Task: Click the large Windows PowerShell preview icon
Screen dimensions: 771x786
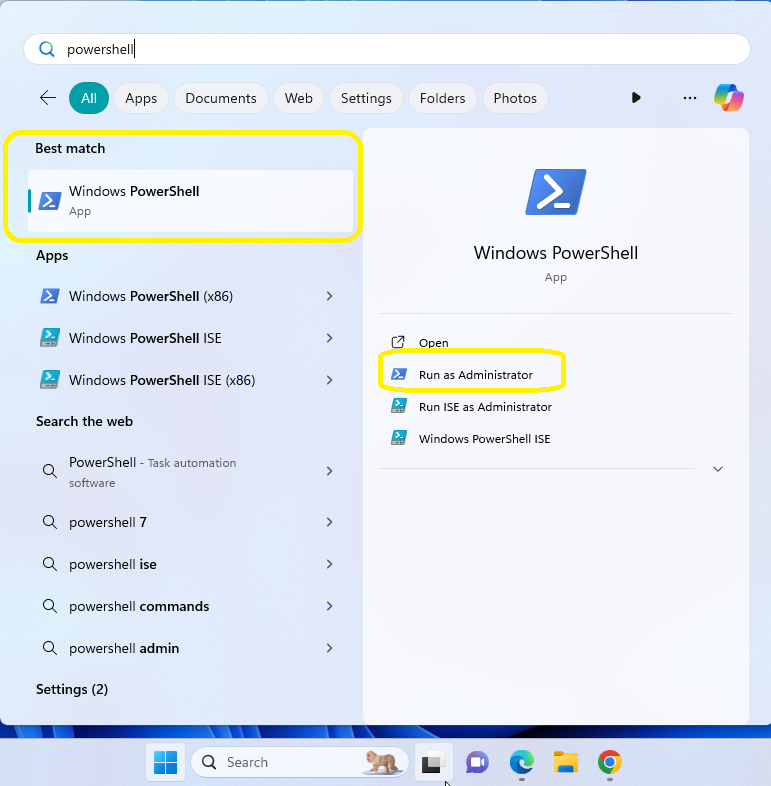Action: [x=556, y=192]
